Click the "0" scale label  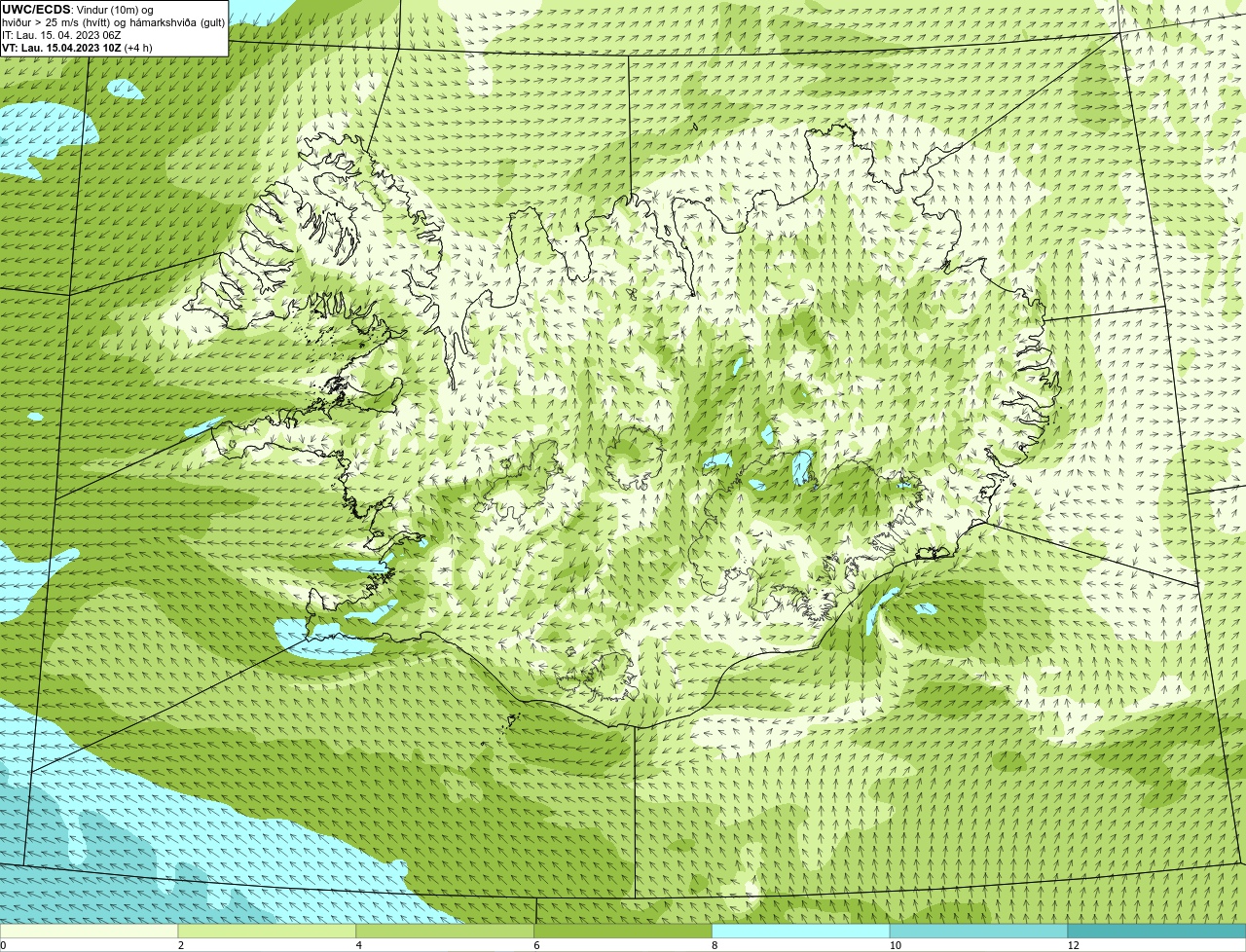click(x=3, y=945)
